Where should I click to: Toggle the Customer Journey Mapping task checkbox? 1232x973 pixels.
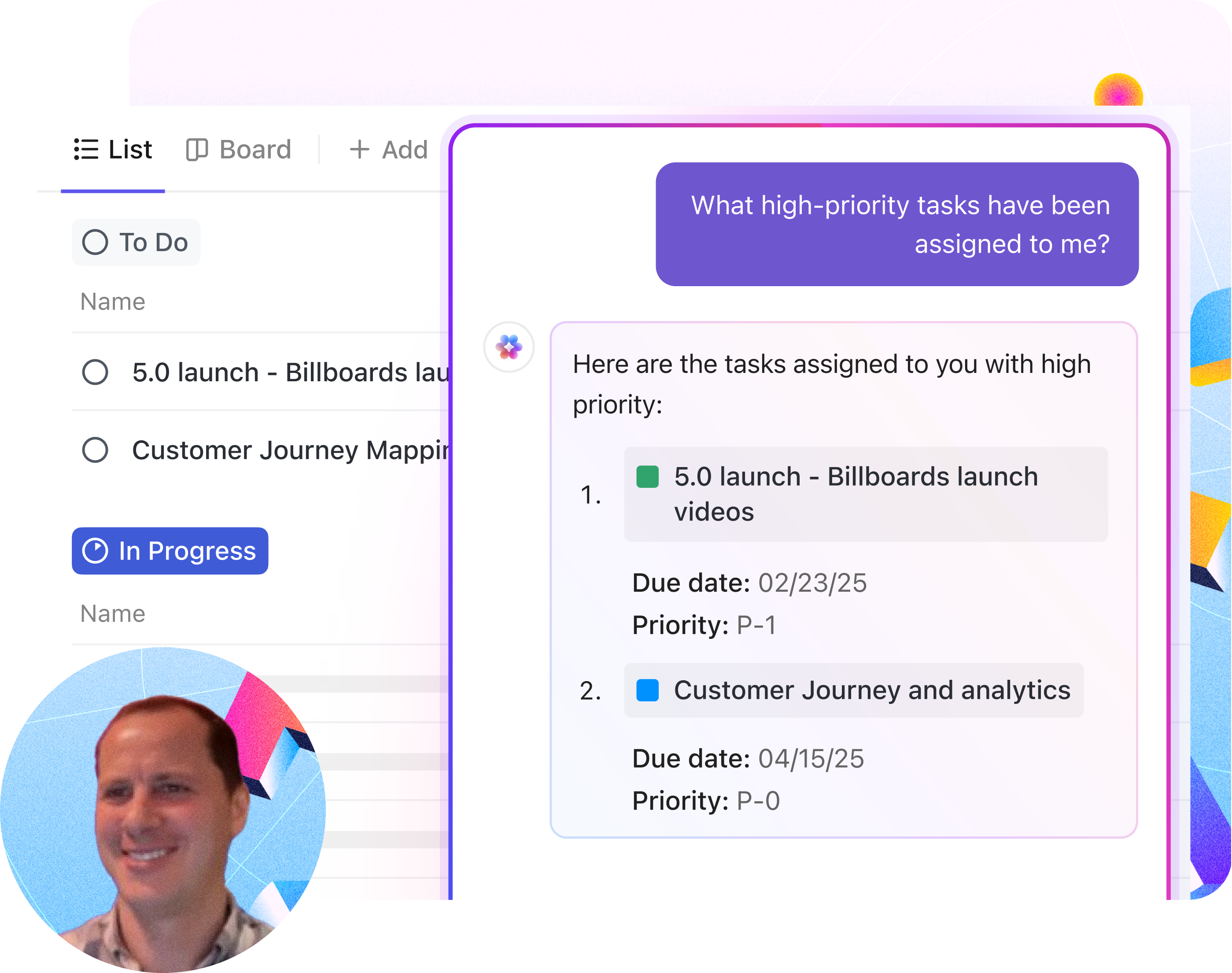point(95,450)
